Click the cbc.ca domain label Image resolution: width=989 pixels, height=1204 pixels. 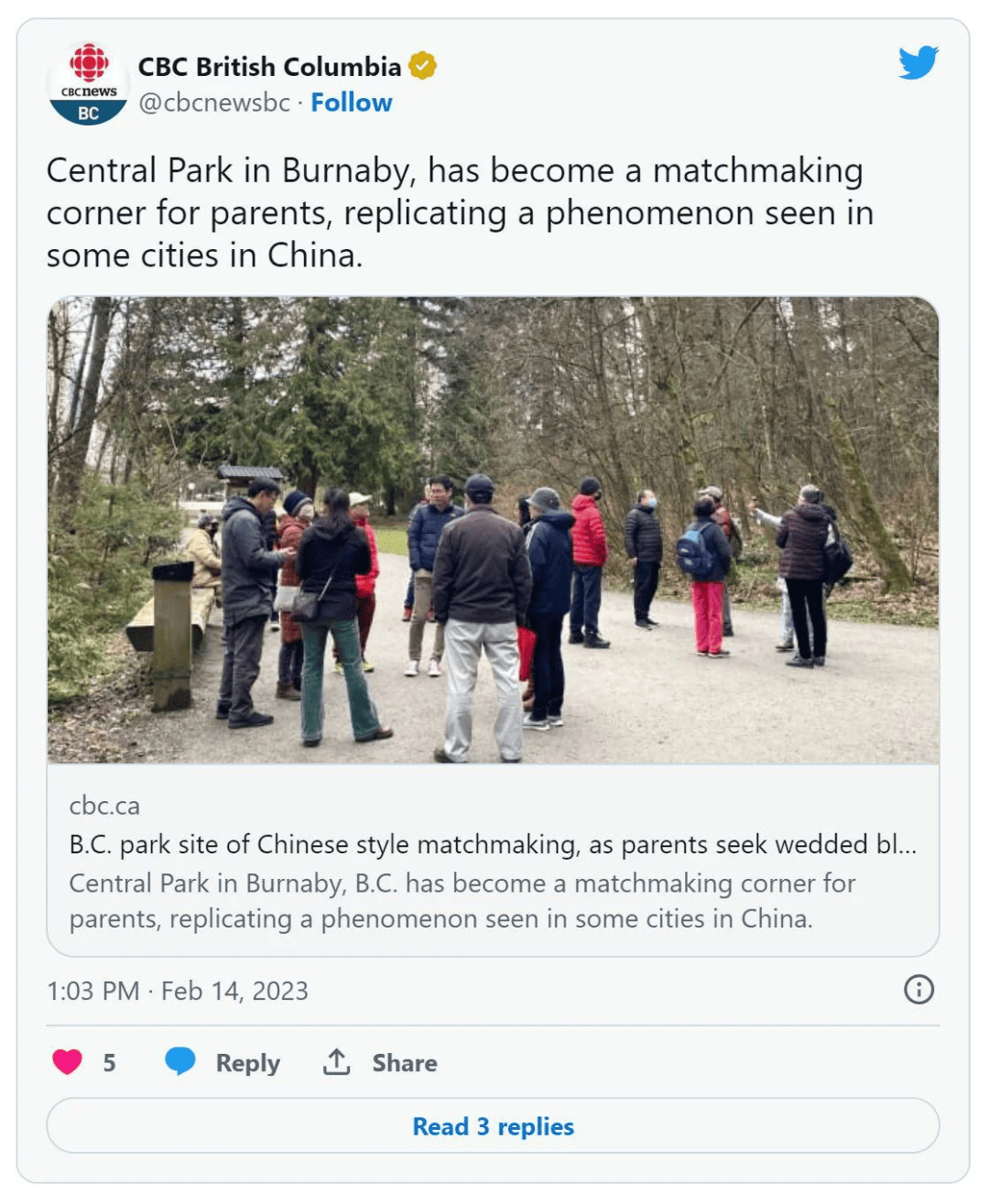[x=104, y=806]
